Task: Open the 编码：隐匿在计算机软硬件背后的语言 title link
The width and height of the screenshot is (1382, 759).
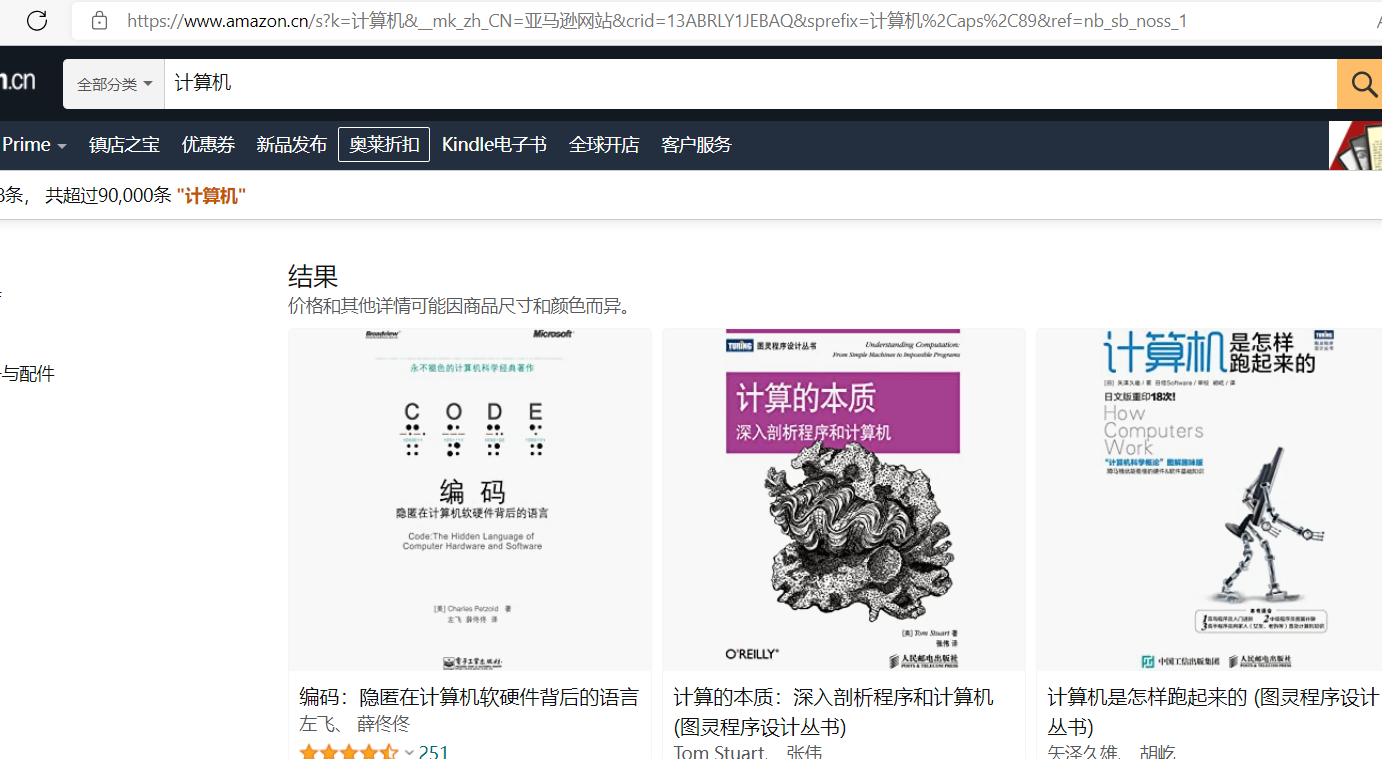Action: [469, 697]
